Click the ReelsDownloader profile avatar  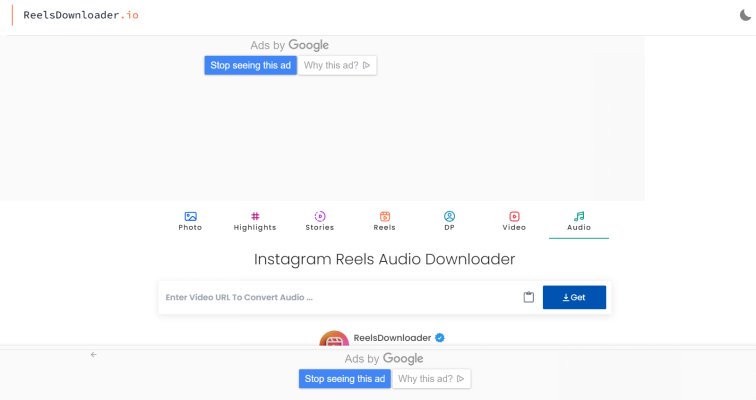(x=334, y=338)
